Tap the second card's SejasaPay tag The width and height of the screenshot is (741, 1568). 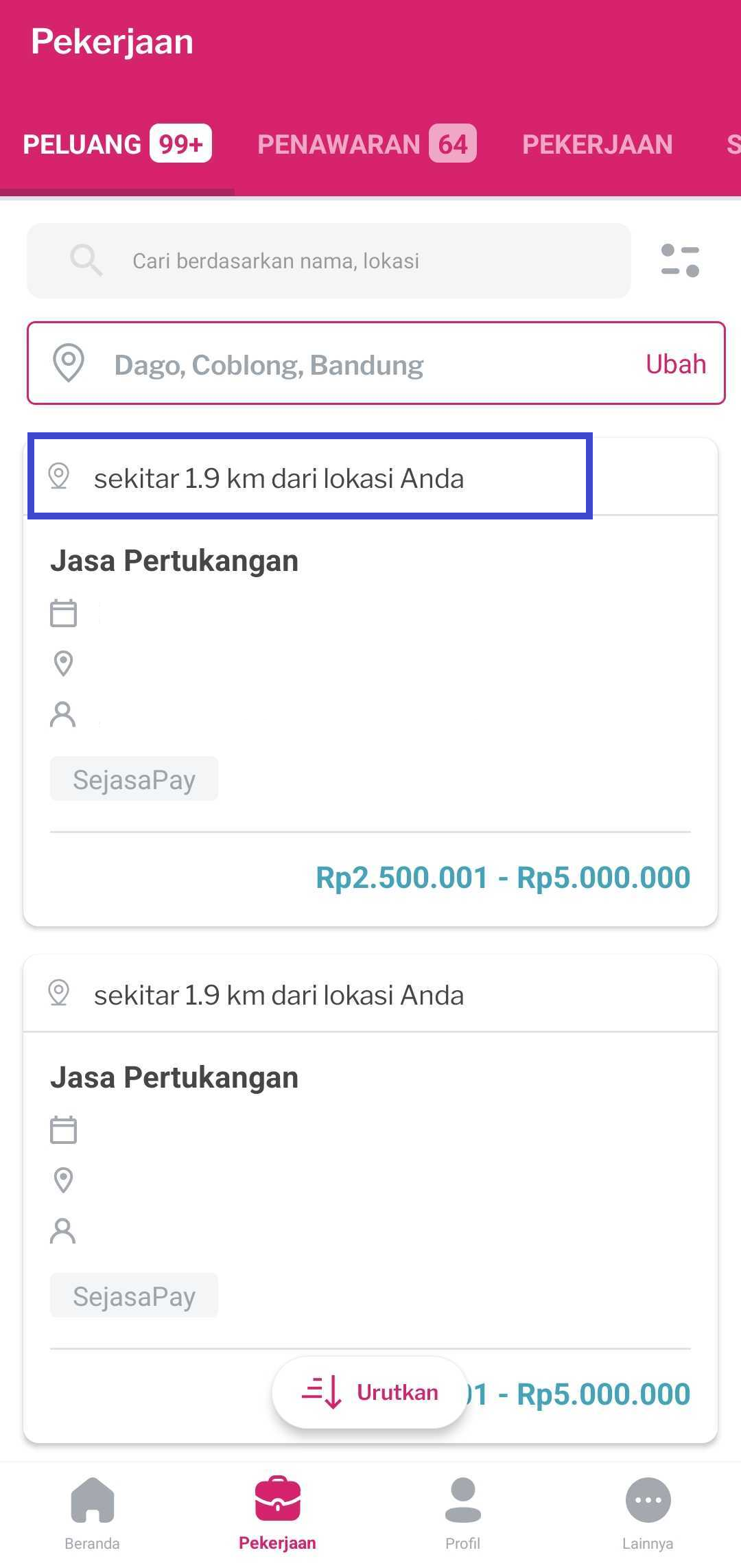click(x=134, y=1296)
